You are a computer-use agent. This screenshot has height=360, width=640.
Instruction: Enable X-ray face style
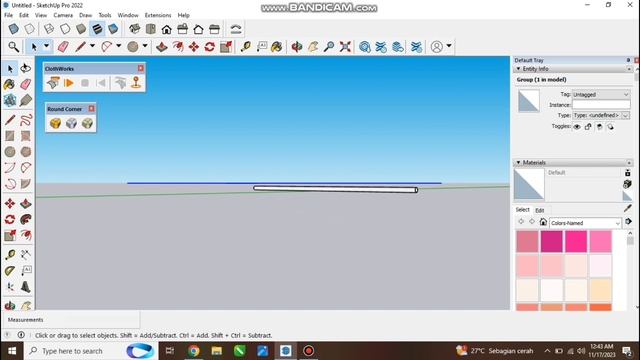coord(13,29)
